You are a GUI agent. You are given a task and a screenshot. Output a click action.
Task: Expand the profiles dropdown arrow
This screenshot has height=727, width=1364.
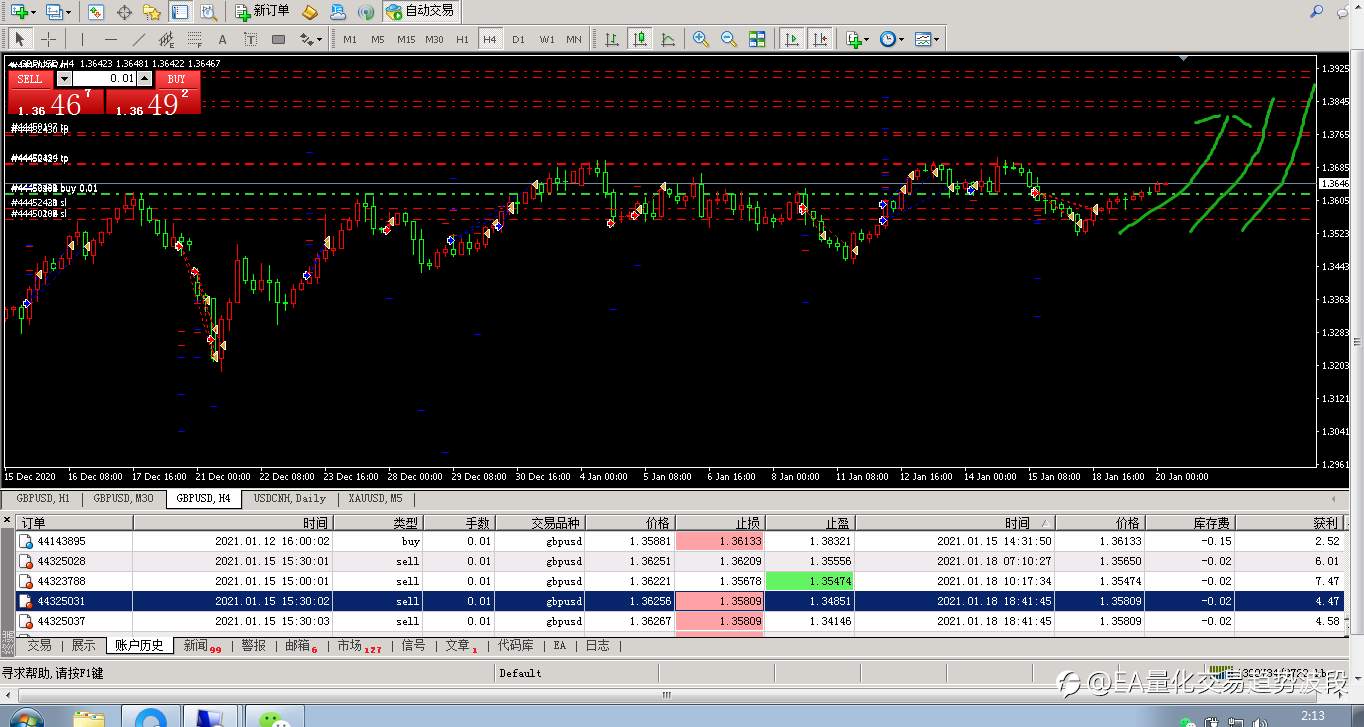pyautogui.click(x=68, y=13)
